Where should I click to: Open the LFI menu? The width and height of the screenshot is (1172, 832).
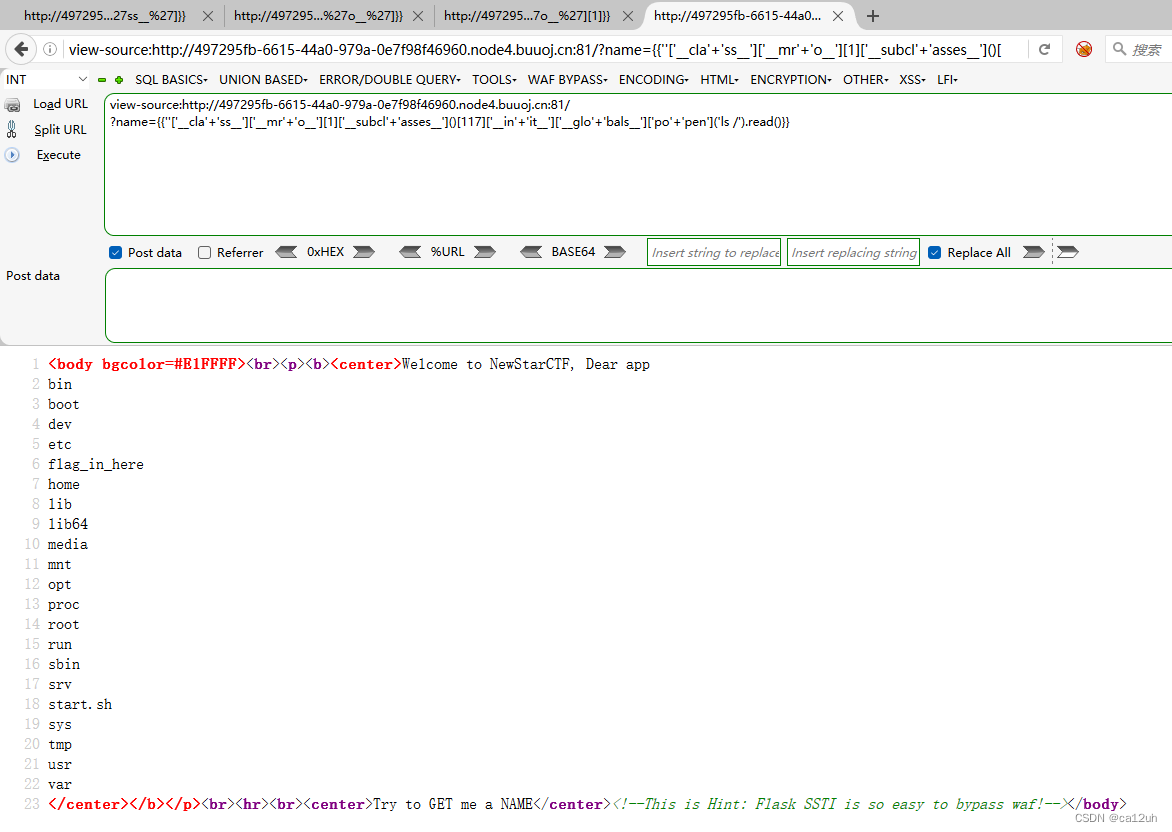[x=947, y=79]
